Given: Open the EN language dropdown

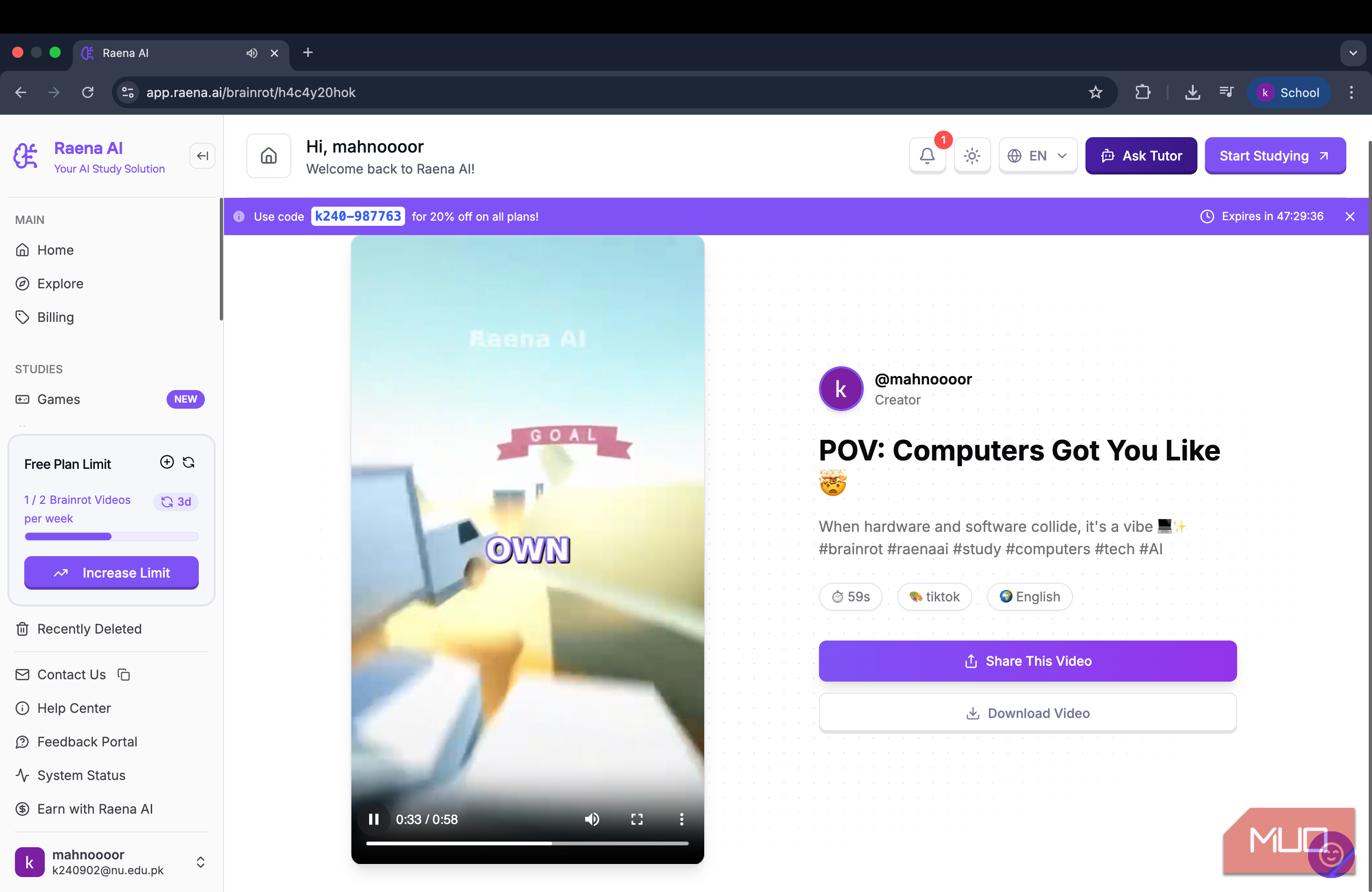Looking at the screenshot, I should coord(1038,155).
